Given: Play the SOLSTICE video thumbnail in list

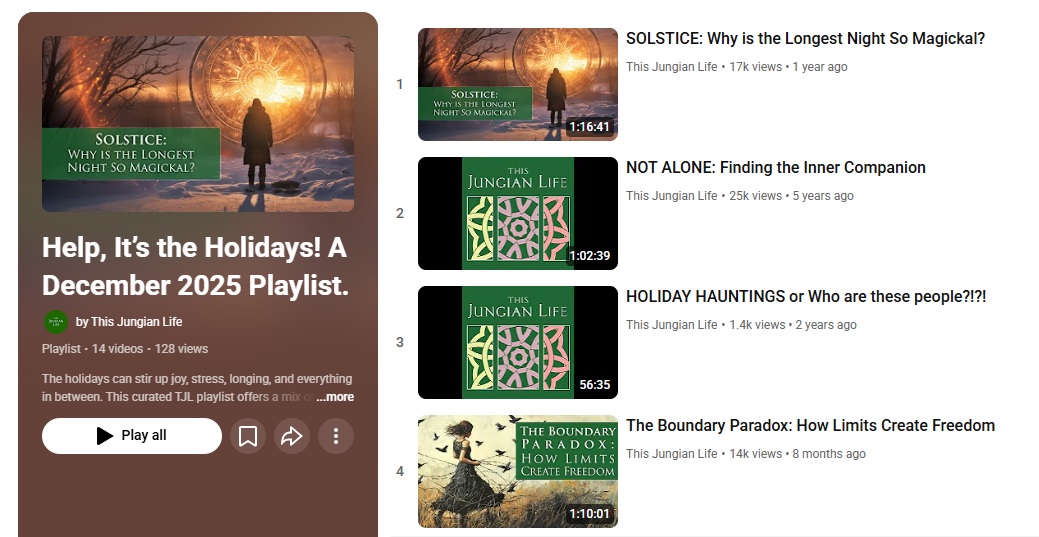Looking at the screenshot, I should (x=518, y=84).
